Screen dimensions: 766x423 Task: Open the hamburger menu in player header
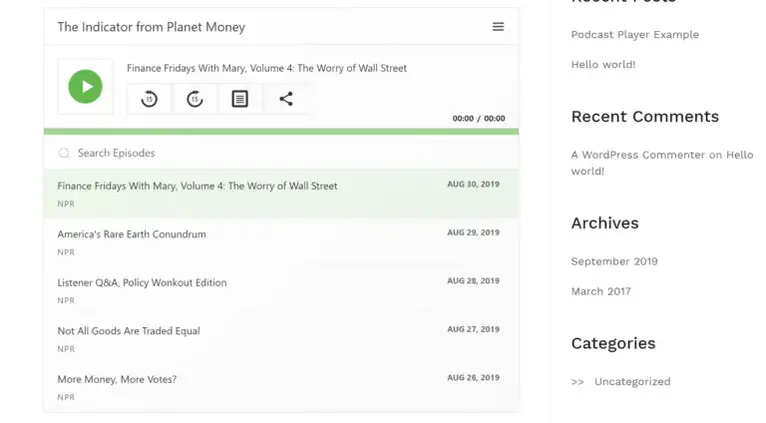498,27
